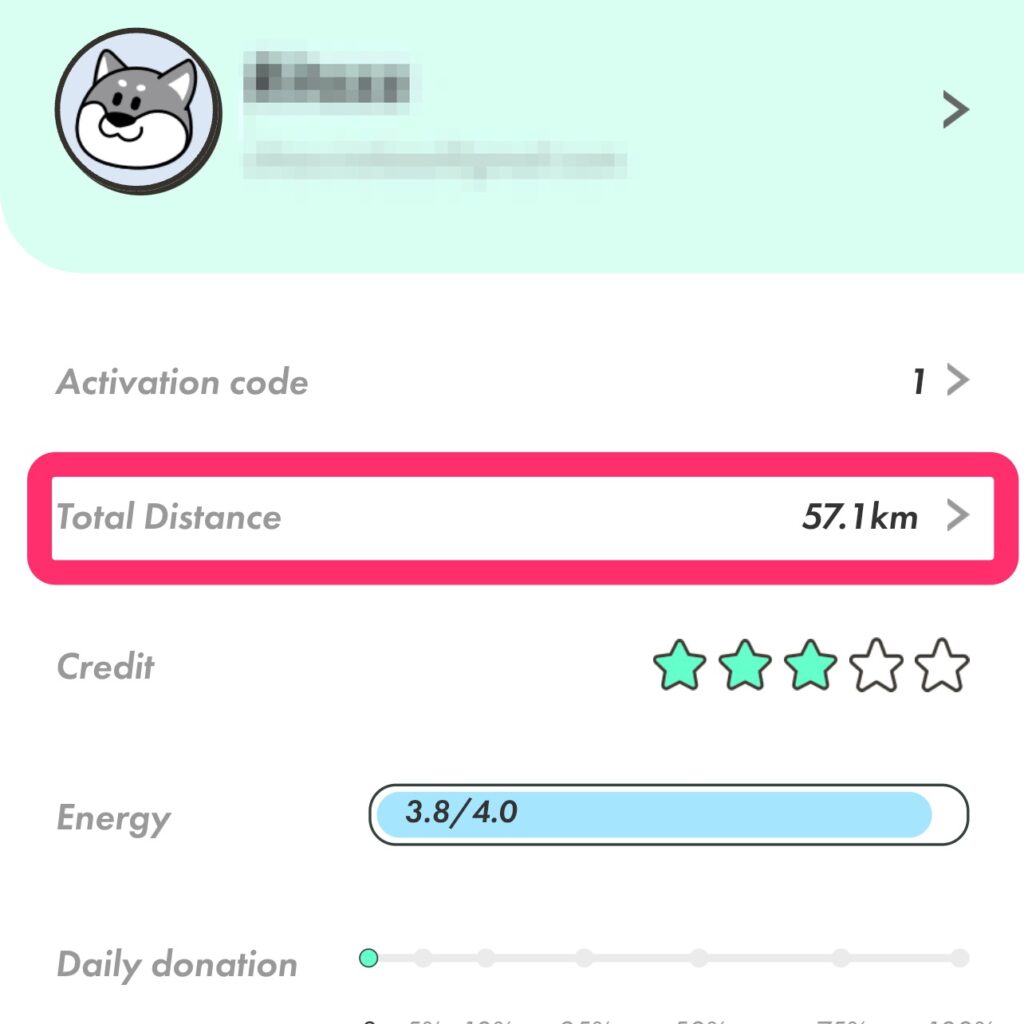Screen dimensions: 1024x1024
Task: Select the third green Credit star
Action: [x=811, y=666]
